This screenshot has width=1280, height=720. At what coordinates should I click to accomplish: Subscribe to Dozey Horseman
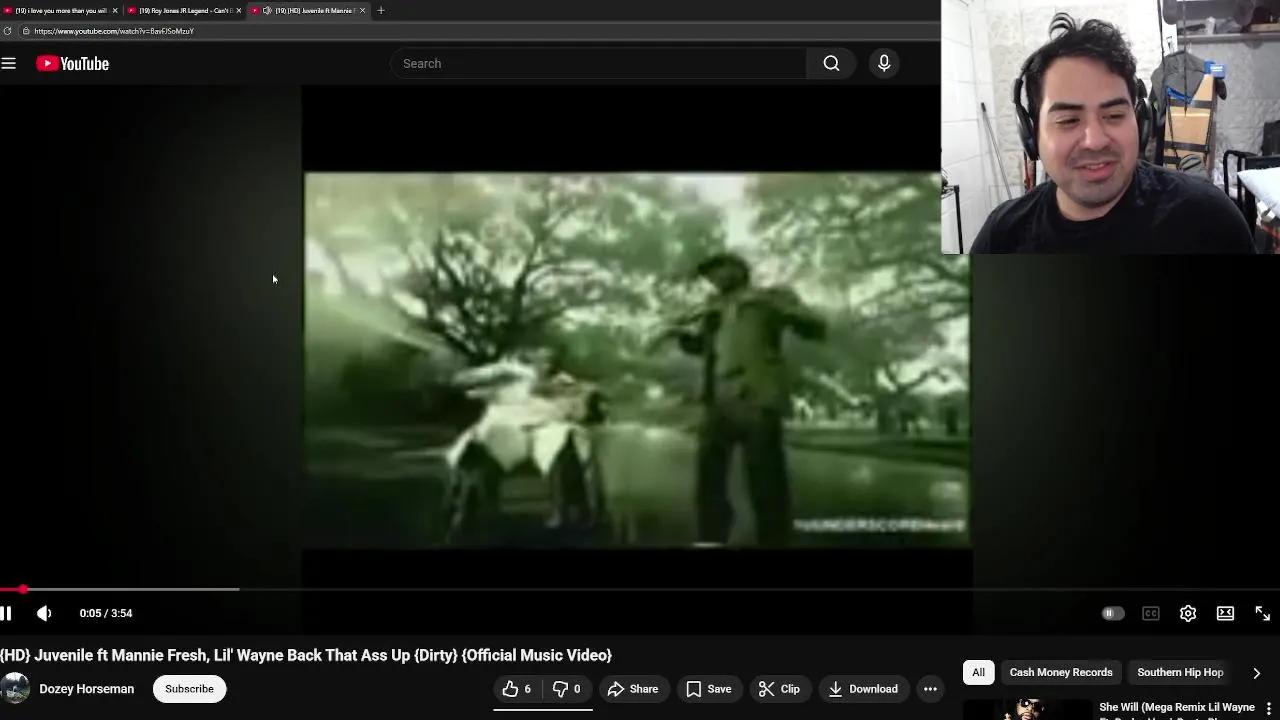(x=189, y=689)
